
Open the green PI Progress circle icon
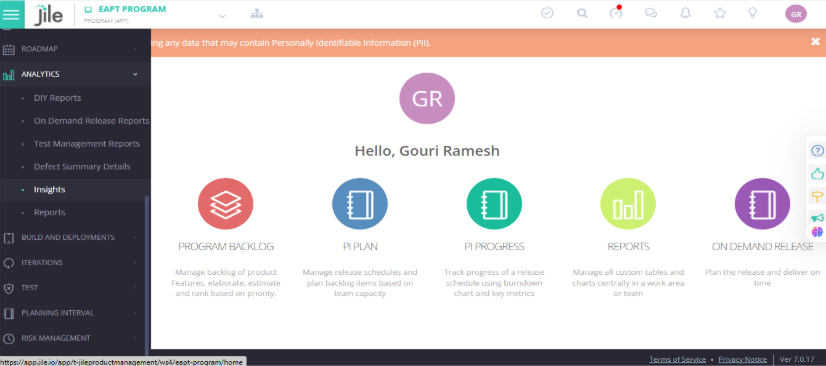pos(494,204)
